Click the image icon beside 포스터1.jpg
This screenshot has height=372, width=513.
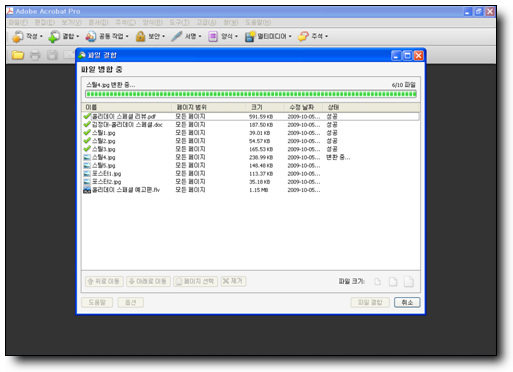[87, 173]
